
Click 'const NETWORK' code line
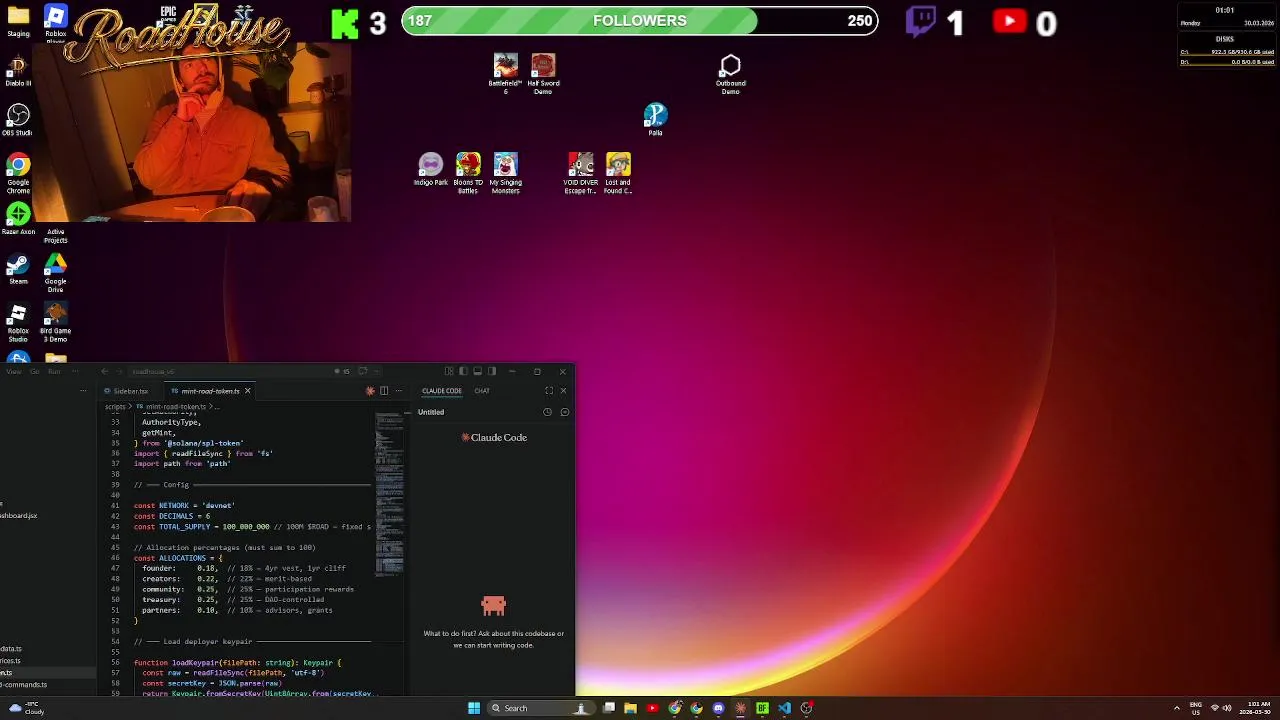pos(184,506)
